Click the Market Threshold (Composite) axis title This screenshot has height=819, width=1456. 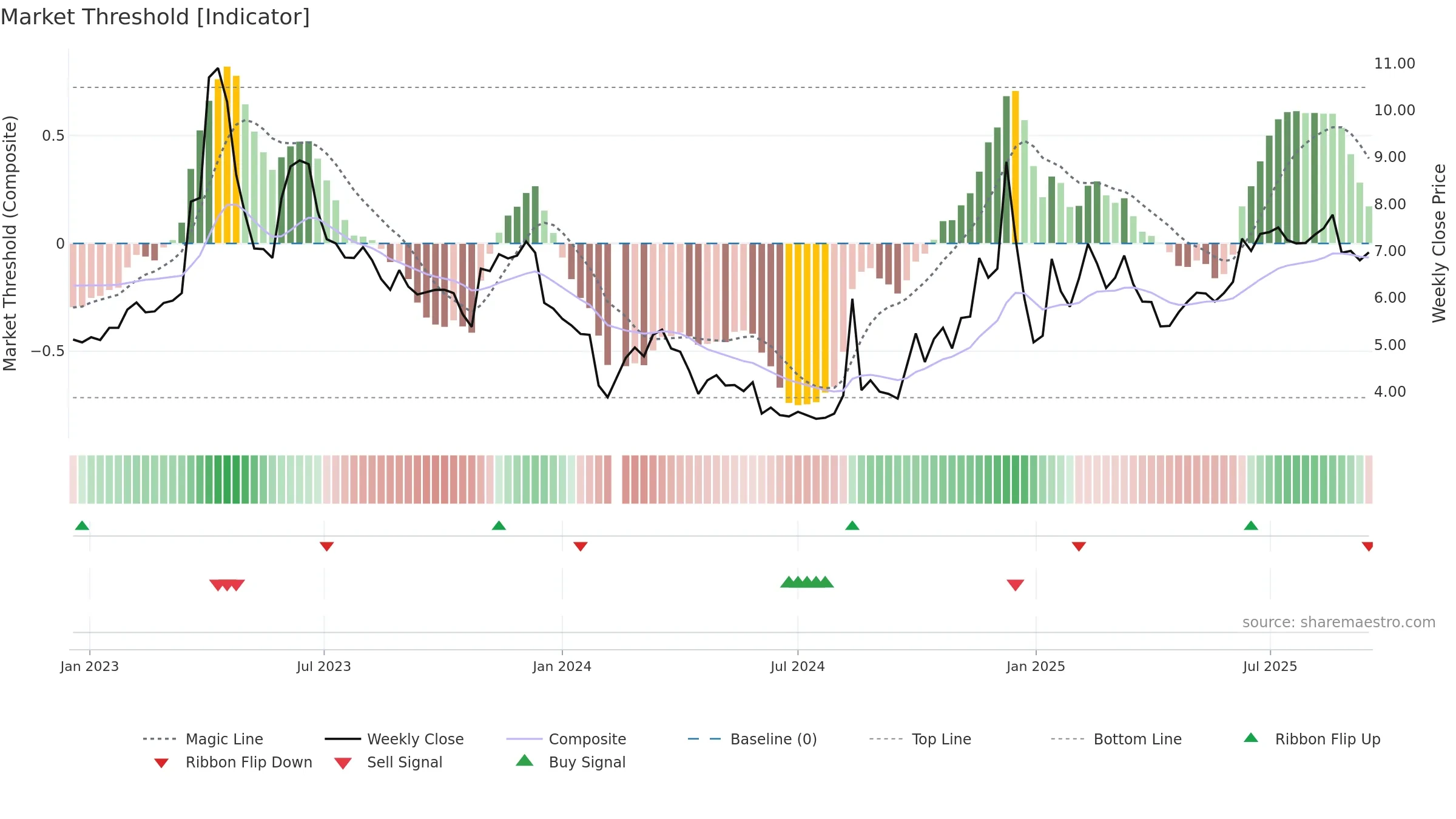pos(10,243)
